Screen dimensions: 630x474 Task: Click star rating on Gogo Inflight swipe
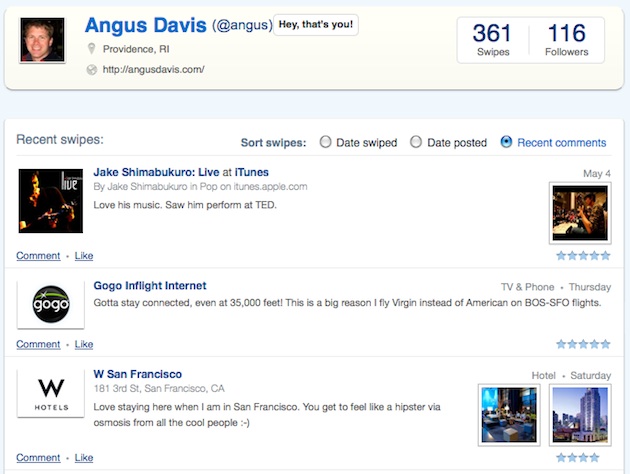click(x=583, y=344)
